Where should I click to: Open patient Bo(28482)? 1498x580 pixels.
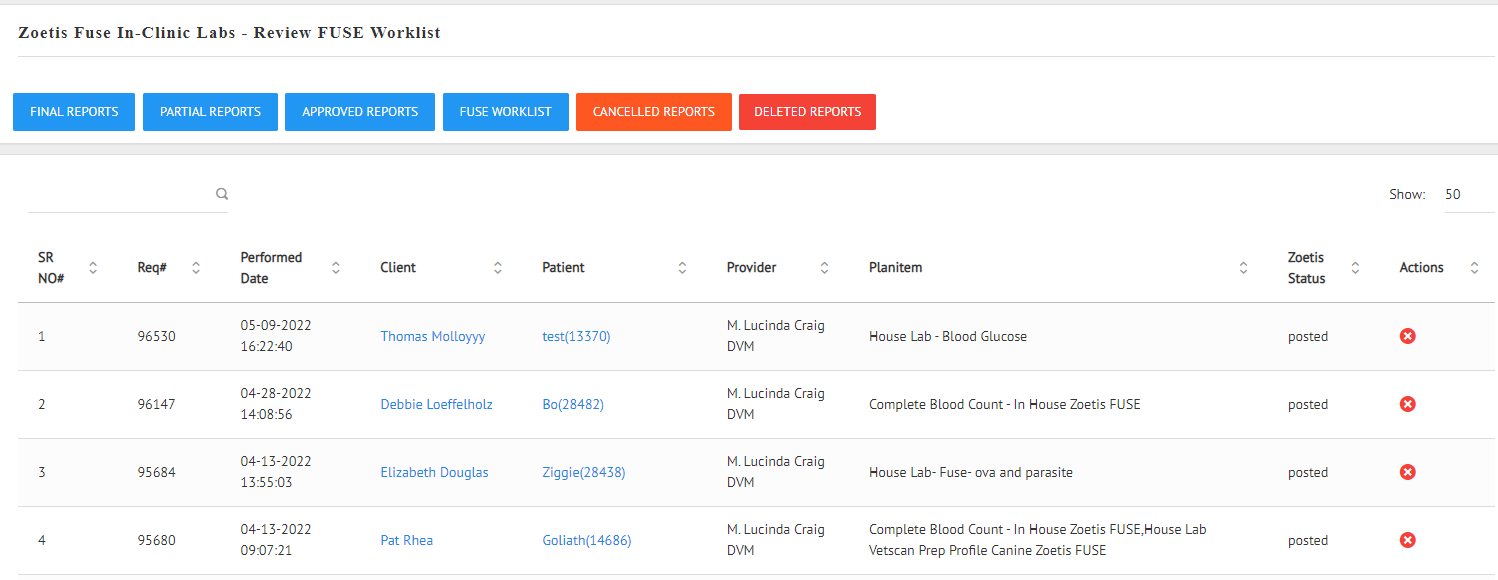click(573, 404)
